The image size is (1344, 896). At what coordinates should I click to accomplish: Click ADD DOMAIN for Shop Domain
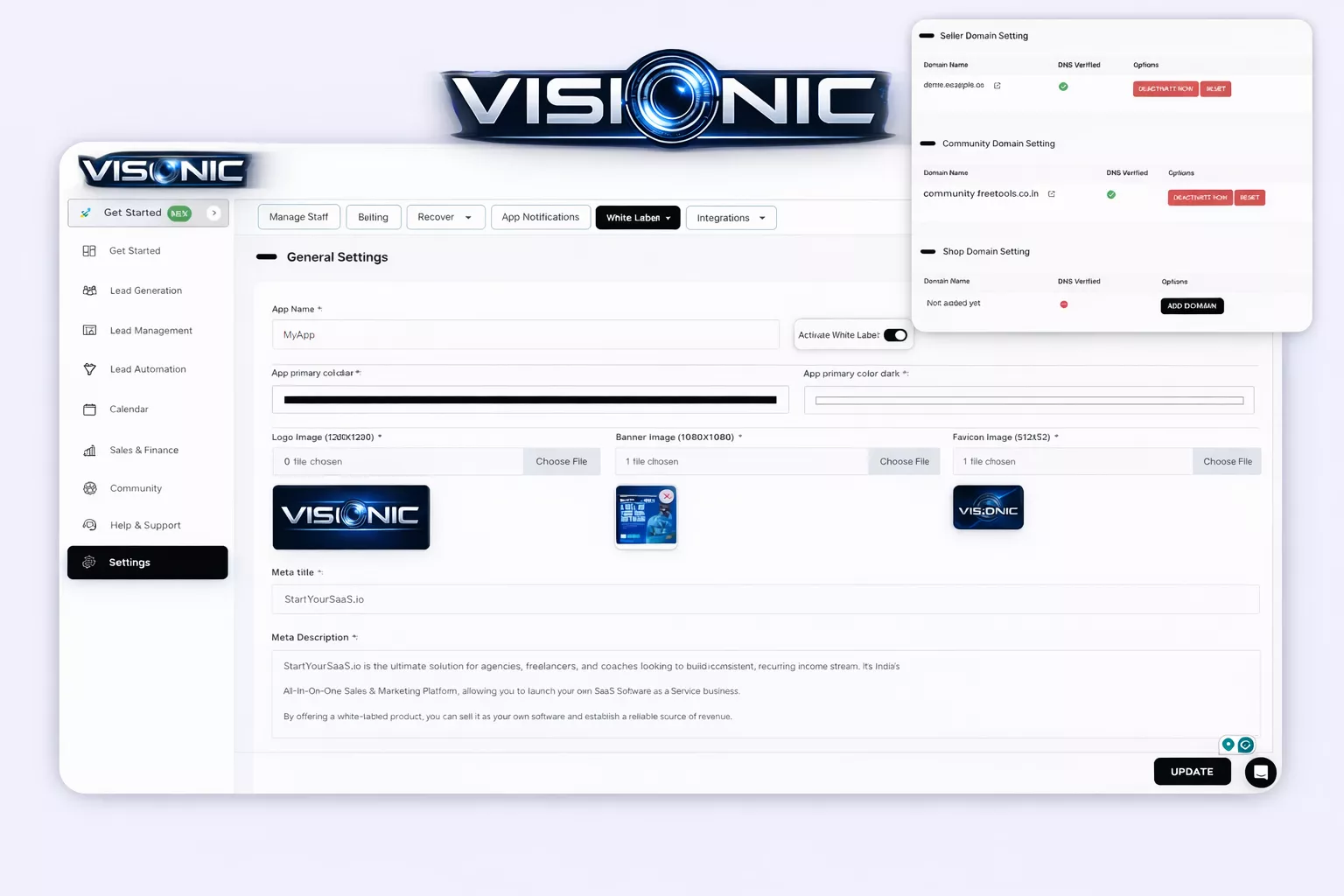(1192, 306)
